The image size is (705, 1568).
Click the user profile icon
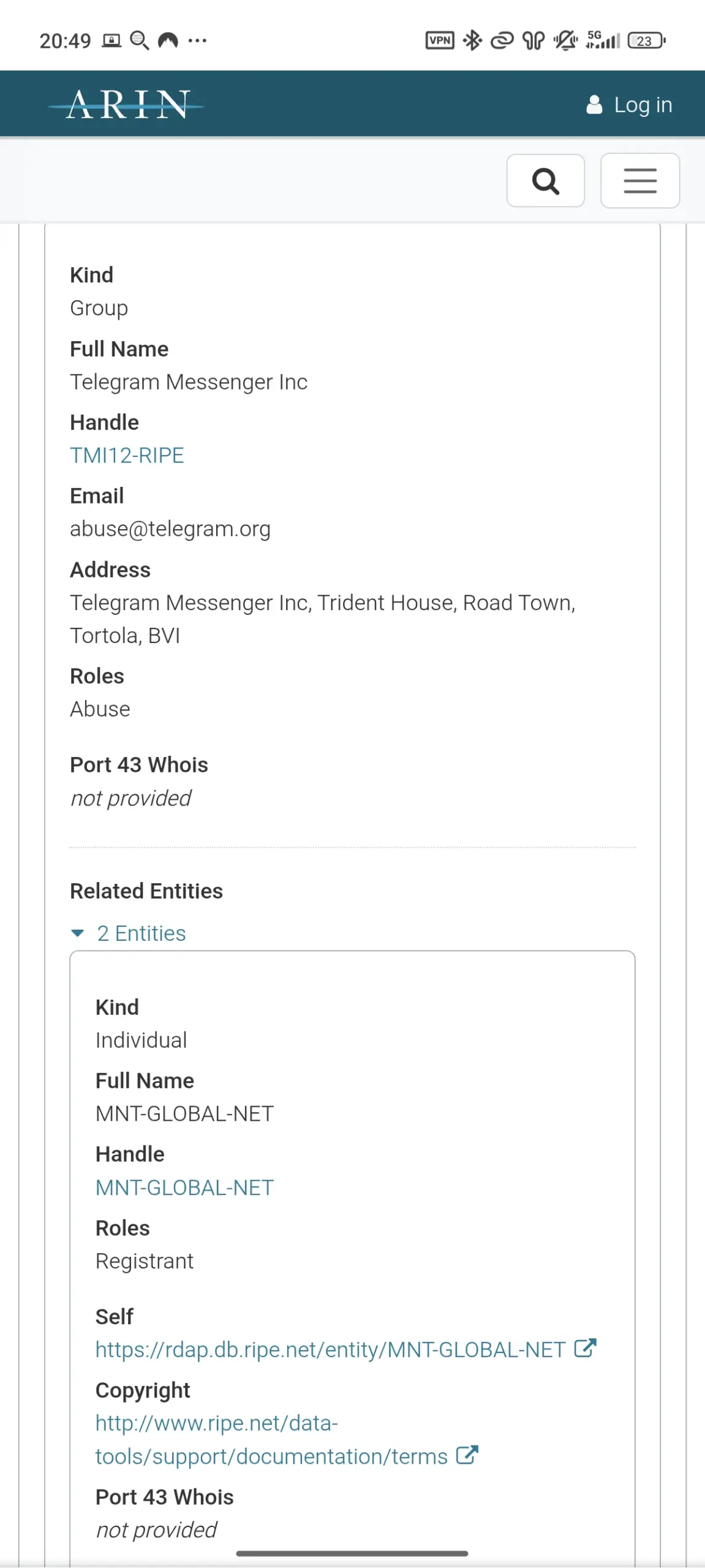point(594,105)
